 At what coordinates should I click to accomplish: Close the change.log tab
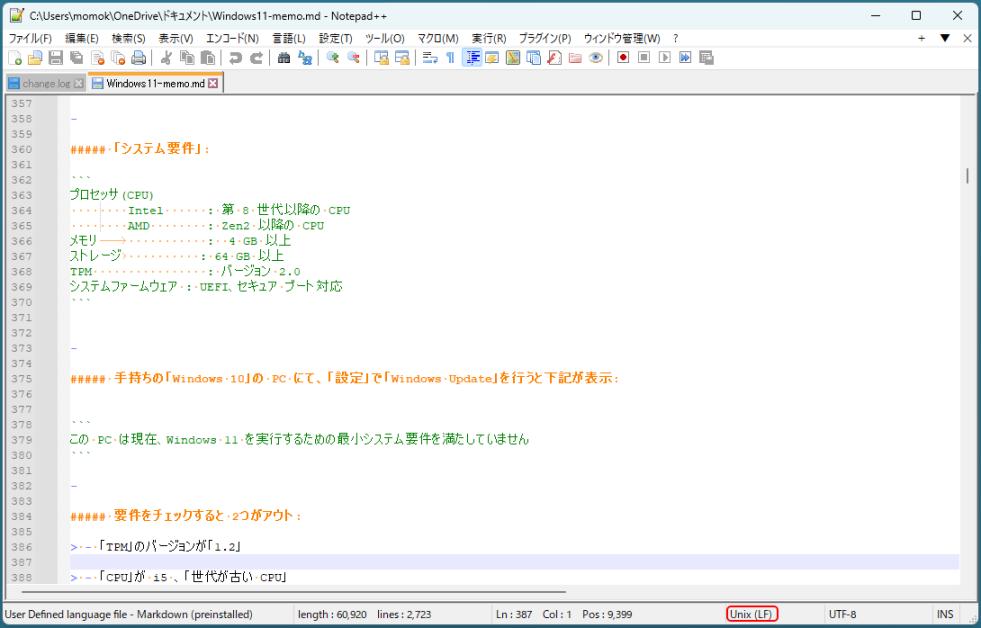point(78,83)
